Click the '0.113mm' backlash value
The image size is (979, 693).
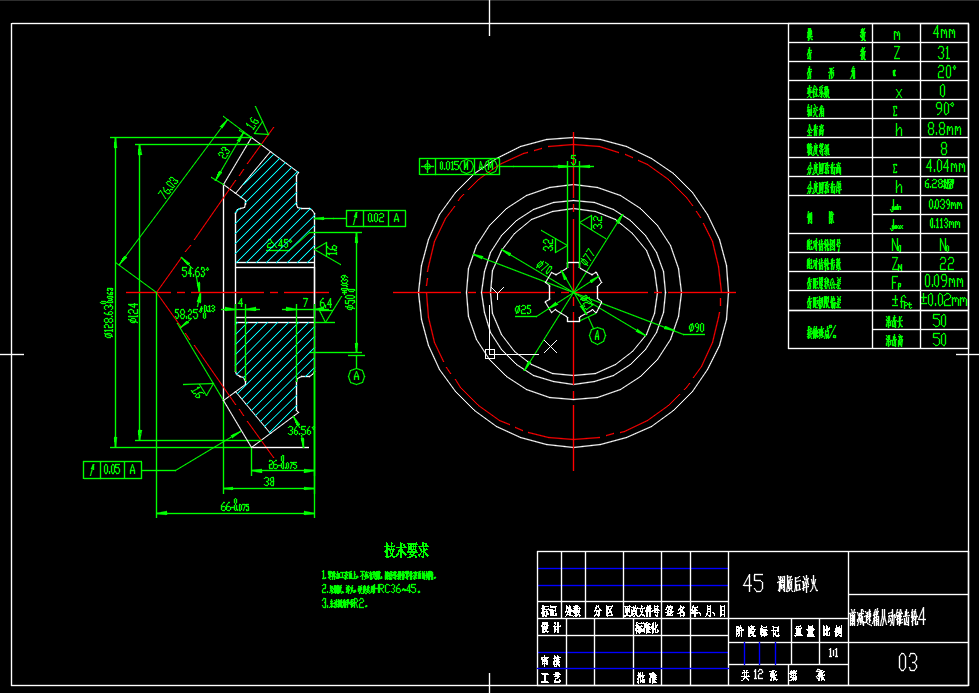click(945, 224)
